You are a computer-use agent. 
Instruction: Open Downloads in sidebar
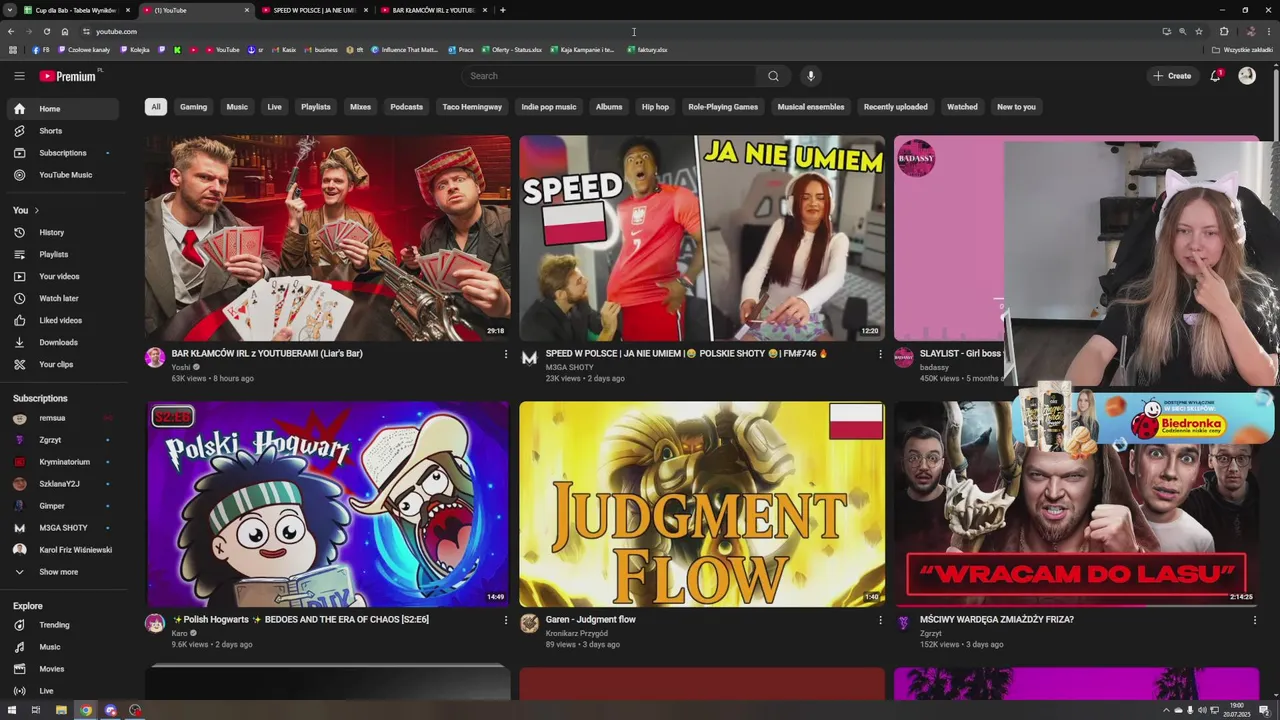point(62,343)
